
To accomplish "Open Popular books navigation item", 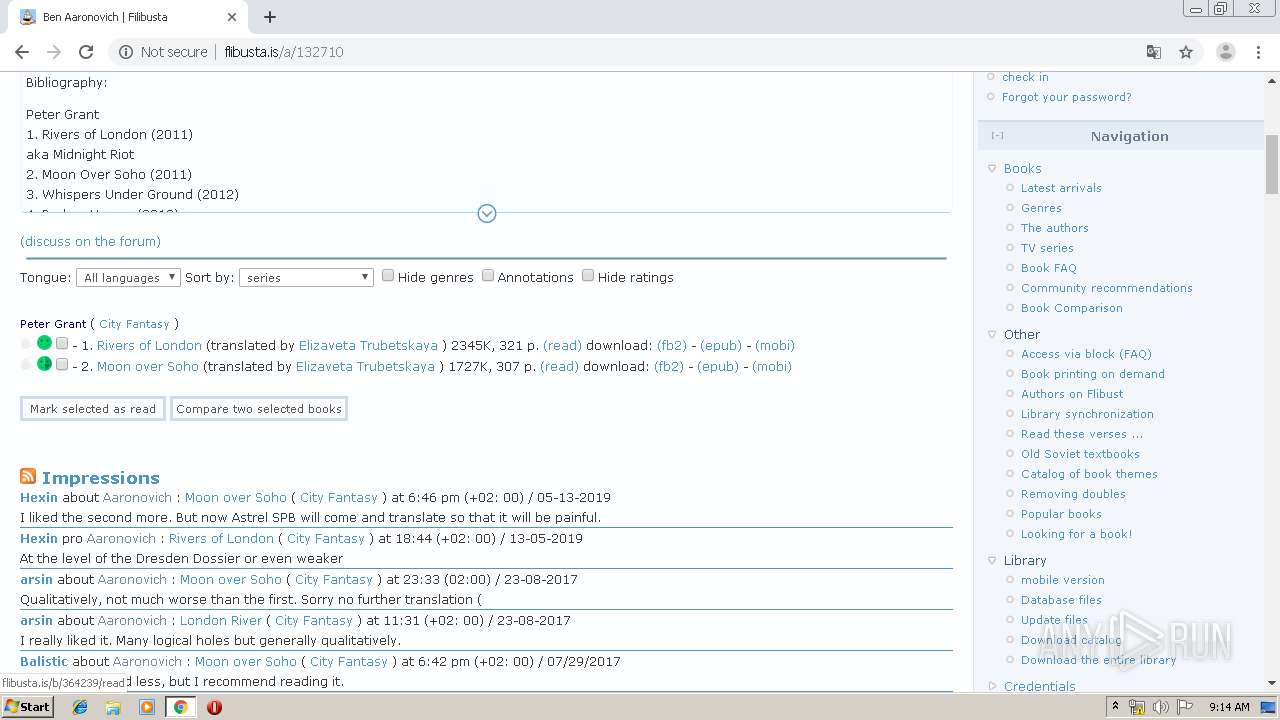I will click(x=1061, y=514).
